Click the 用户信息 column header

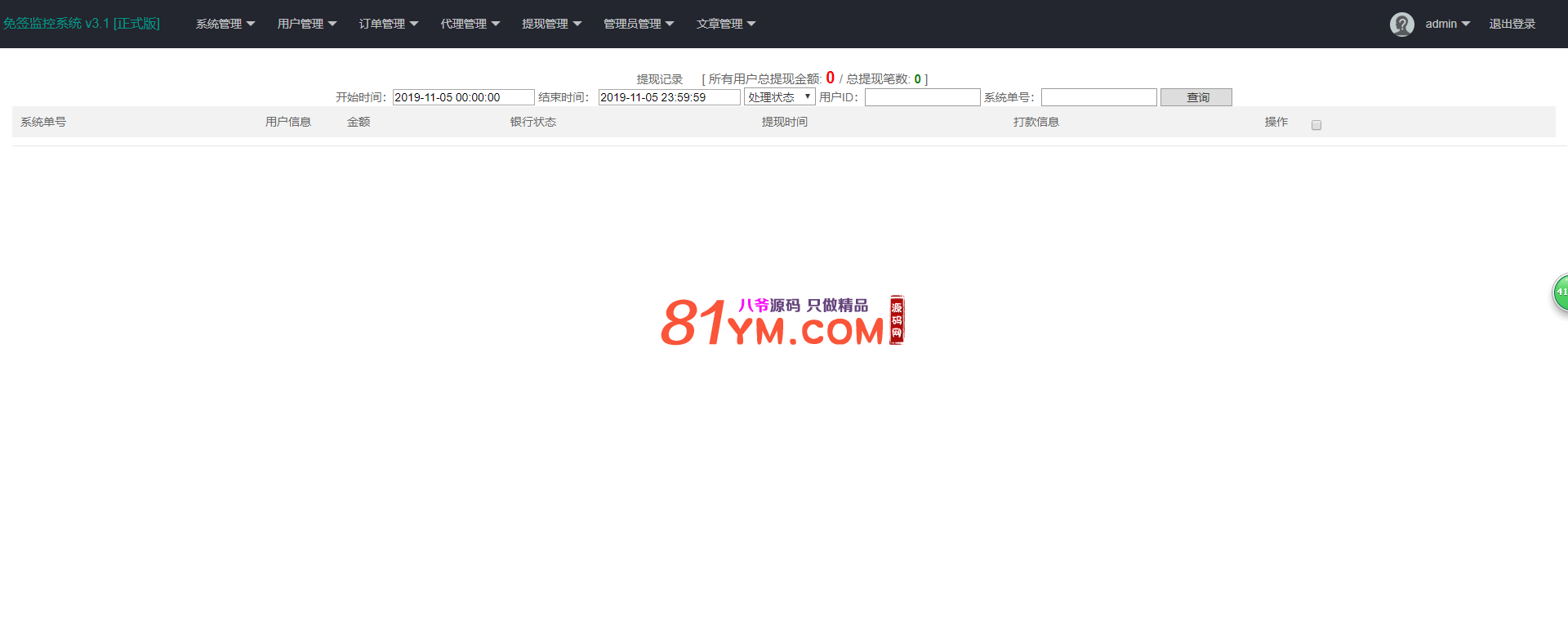pyautogui.click(x=288, y=122)
